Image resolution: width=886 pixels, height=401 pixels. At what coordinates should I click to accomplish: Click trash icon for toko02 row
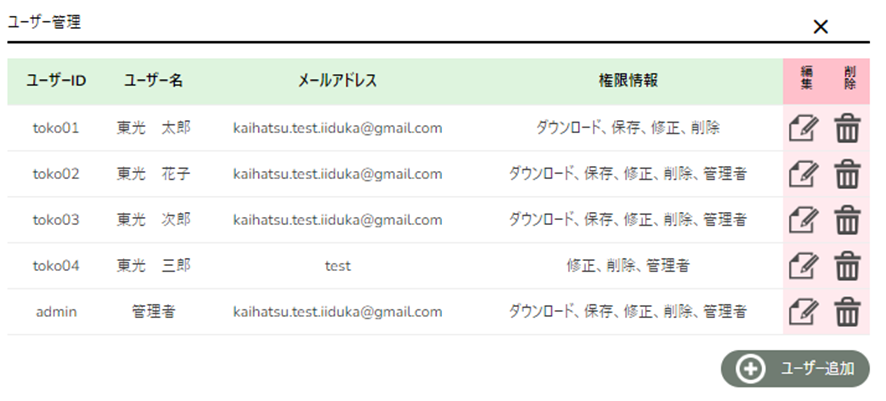[x=847, y=174]
